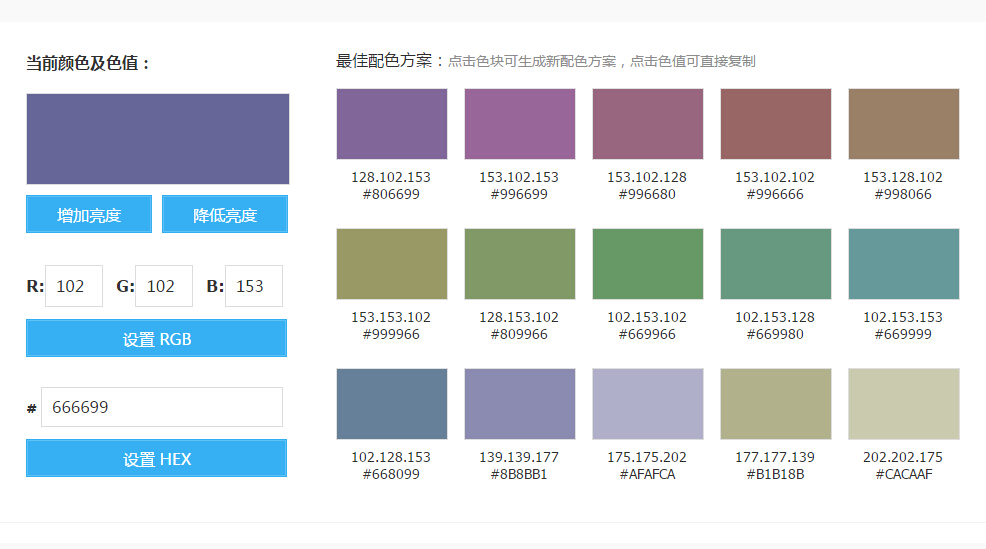Viewport: 986px width, 549px height.
Task: Copy the #CACAAF color value text
Action: point(903,474)
